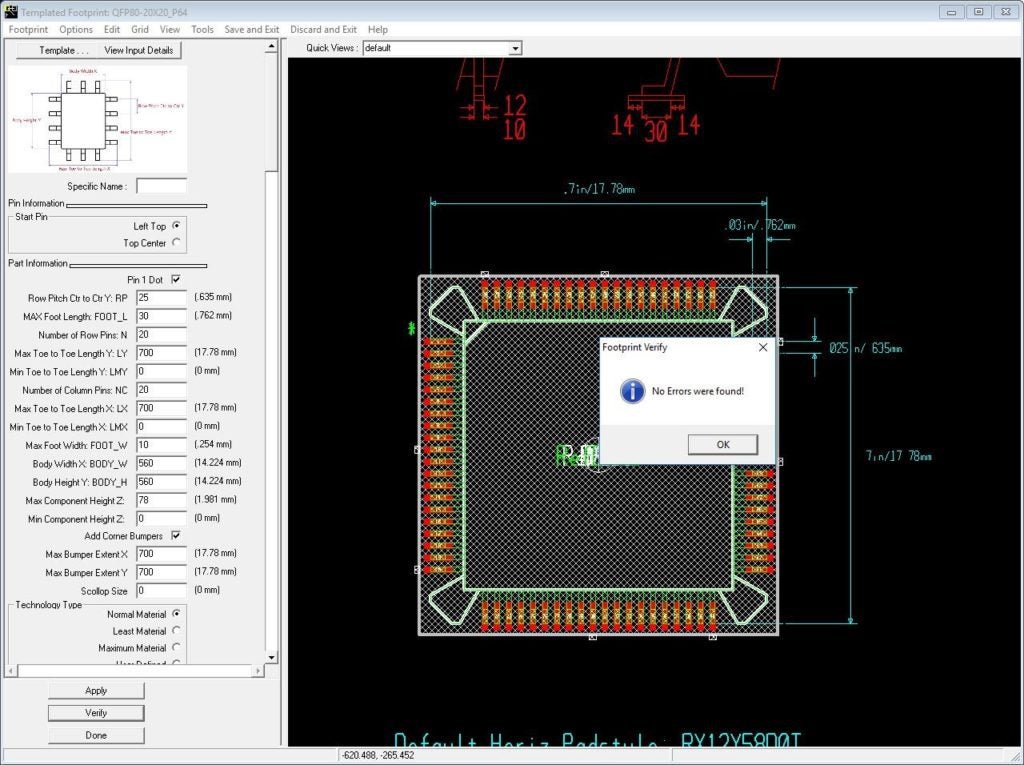1024x765 pixels.
Task: Click the View Input Details button
Action: tap(138, 50)
